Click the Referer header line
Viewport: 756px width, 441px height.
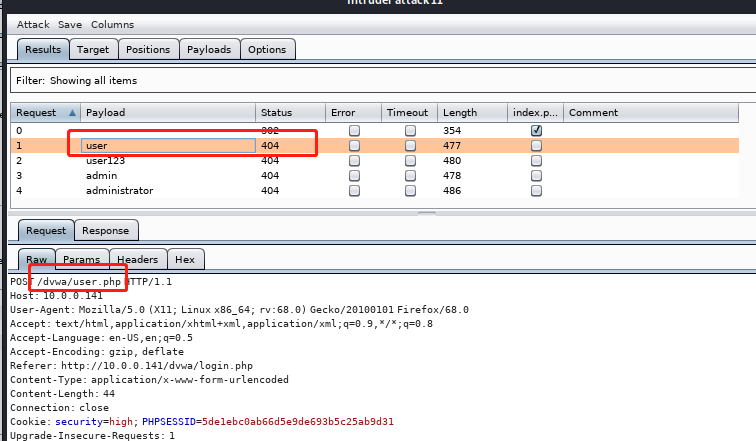131,366
